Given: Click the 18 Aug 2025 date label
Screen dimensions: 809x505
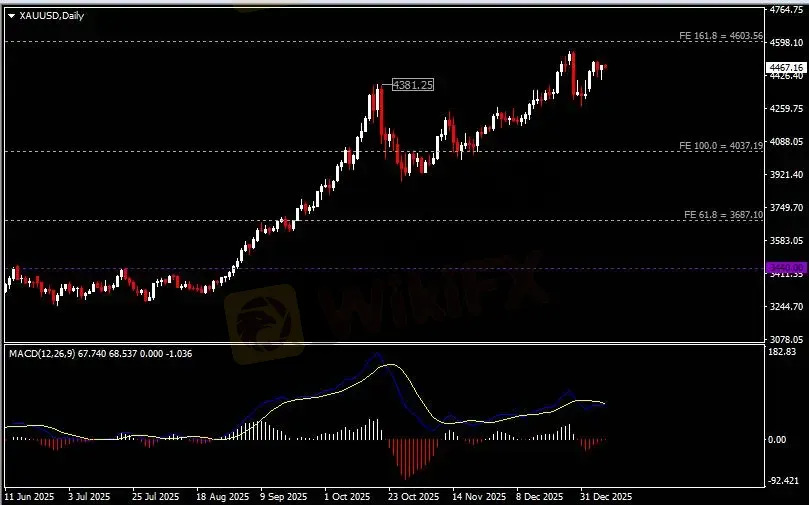Looking at the screenshot, I should (x=222, y=497).
